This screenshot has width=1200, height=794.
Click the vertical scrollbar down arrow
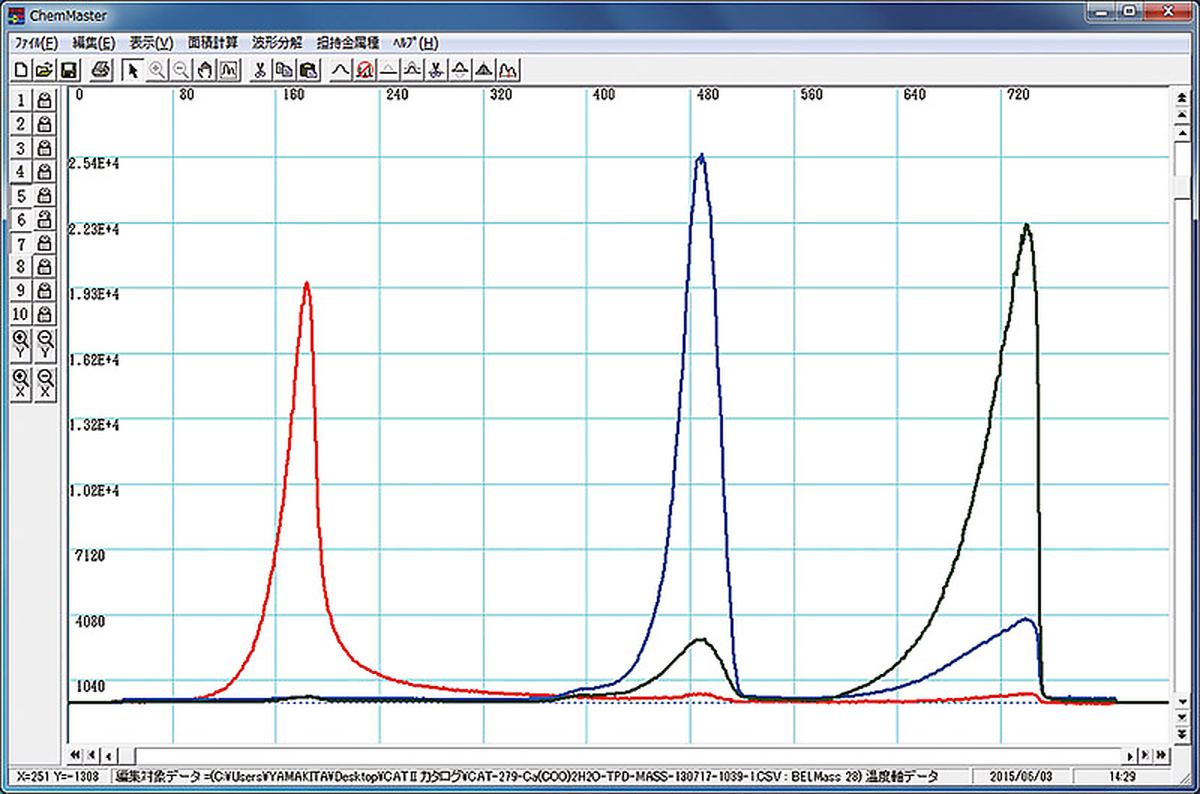[x=1184, y=702]
